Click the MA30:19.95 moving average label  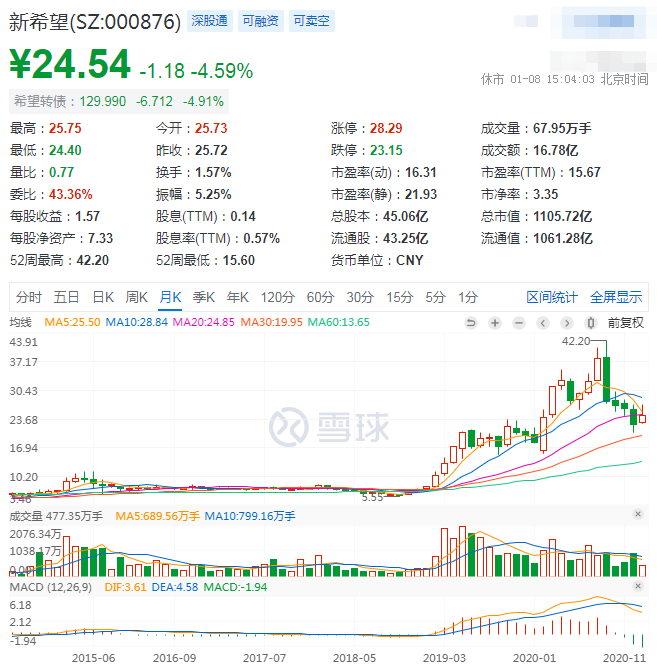271,322
